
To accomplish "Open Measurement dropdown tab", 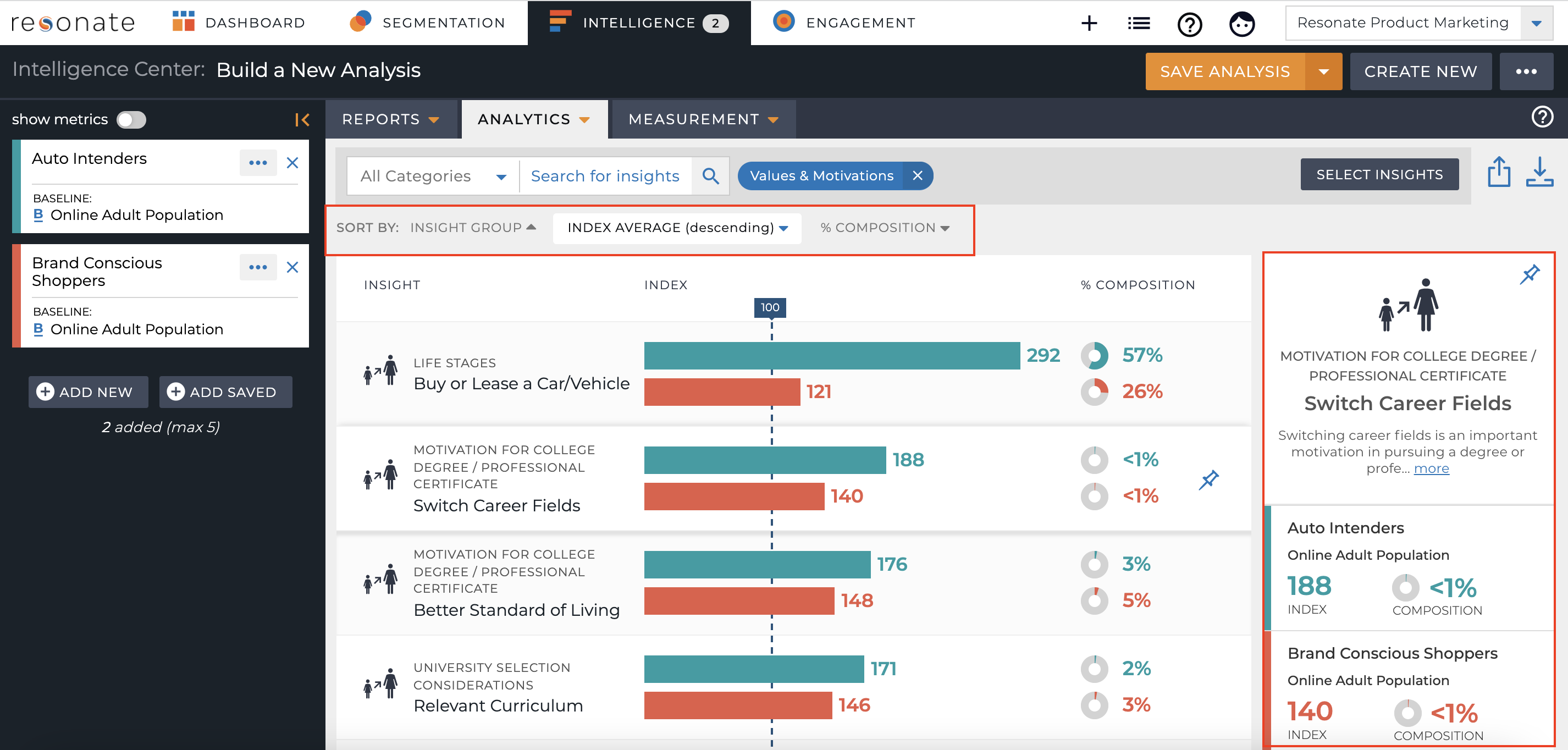I will 704,119.
